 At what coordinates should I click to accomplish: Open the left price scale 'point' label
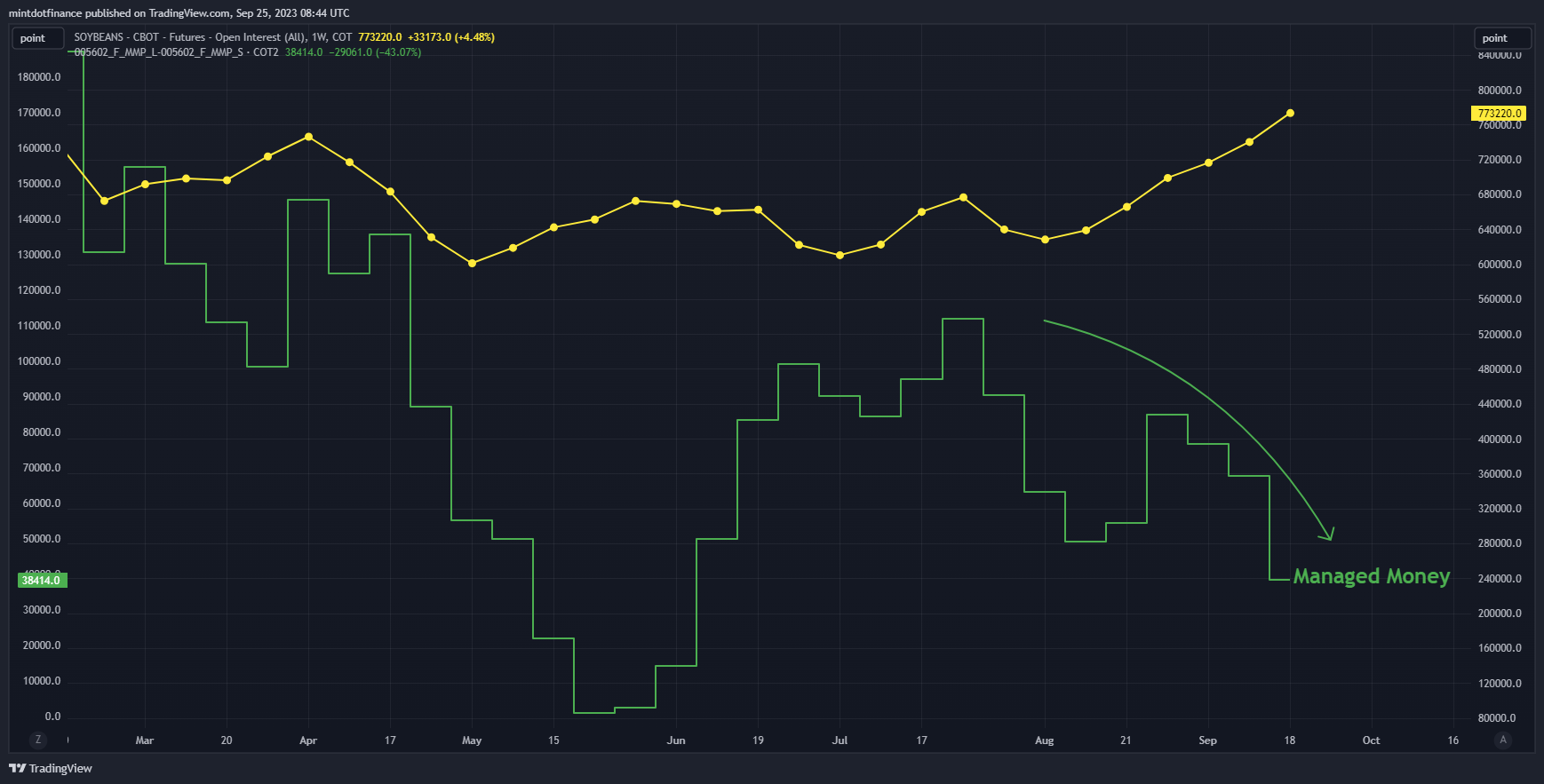point(37,38)
